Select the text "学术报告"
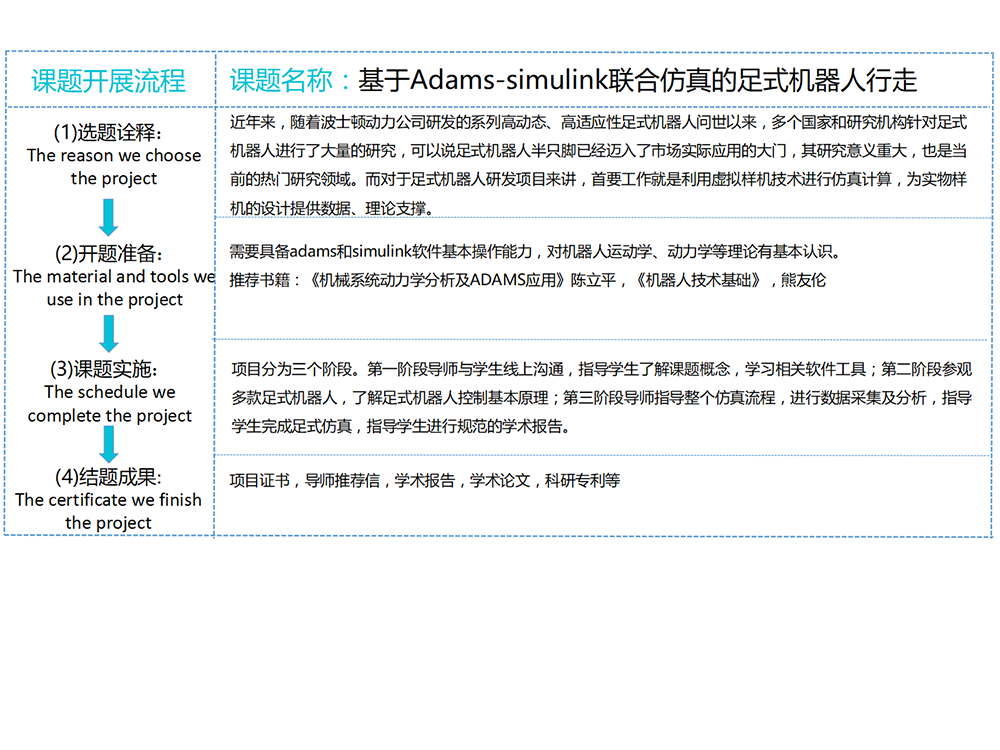This screenshot has height=750, width=1000. tap(425, 480)
